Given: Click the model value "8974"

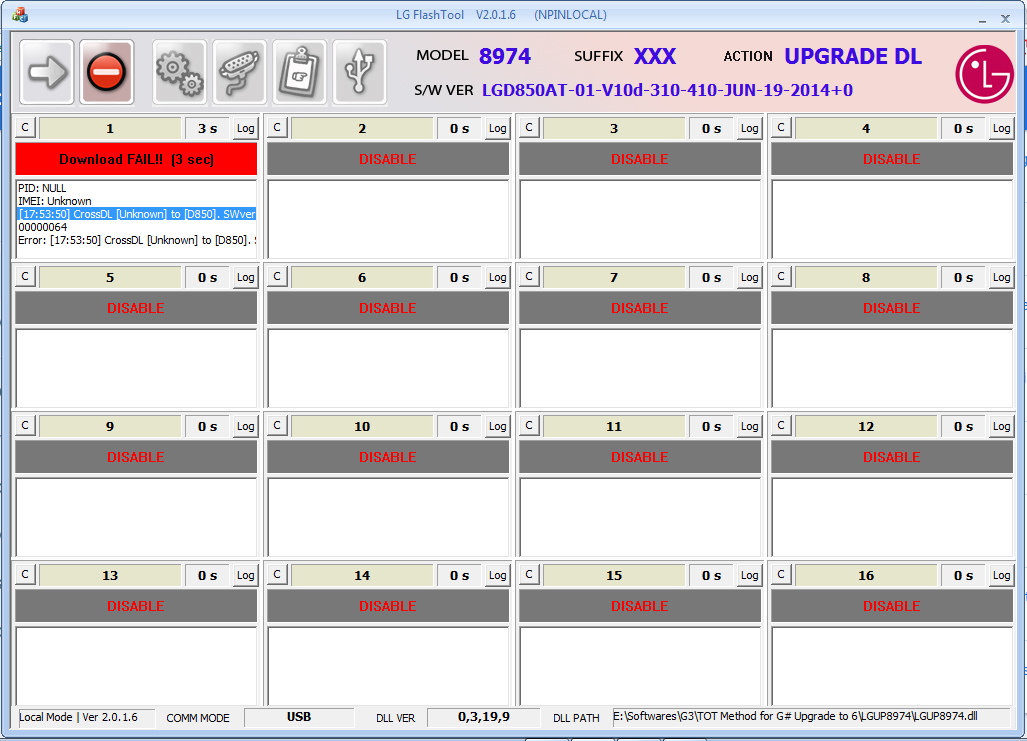Looking at the screenshot, I should 505,56.
